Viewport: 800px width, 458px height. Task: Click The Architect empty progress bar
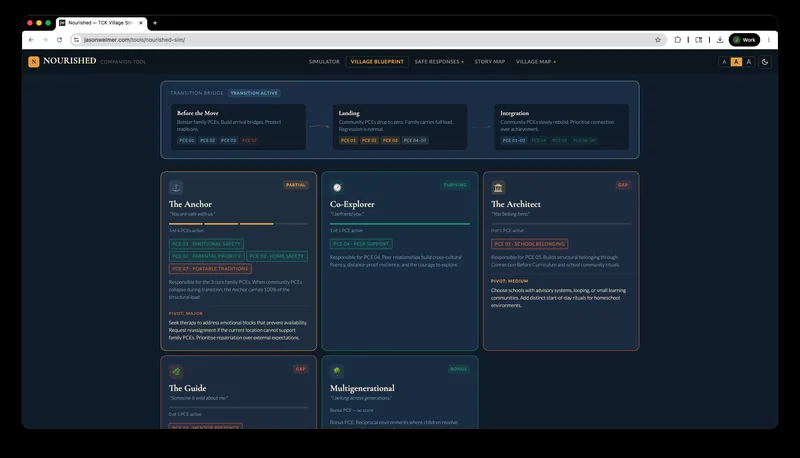[x=561, y=223]
